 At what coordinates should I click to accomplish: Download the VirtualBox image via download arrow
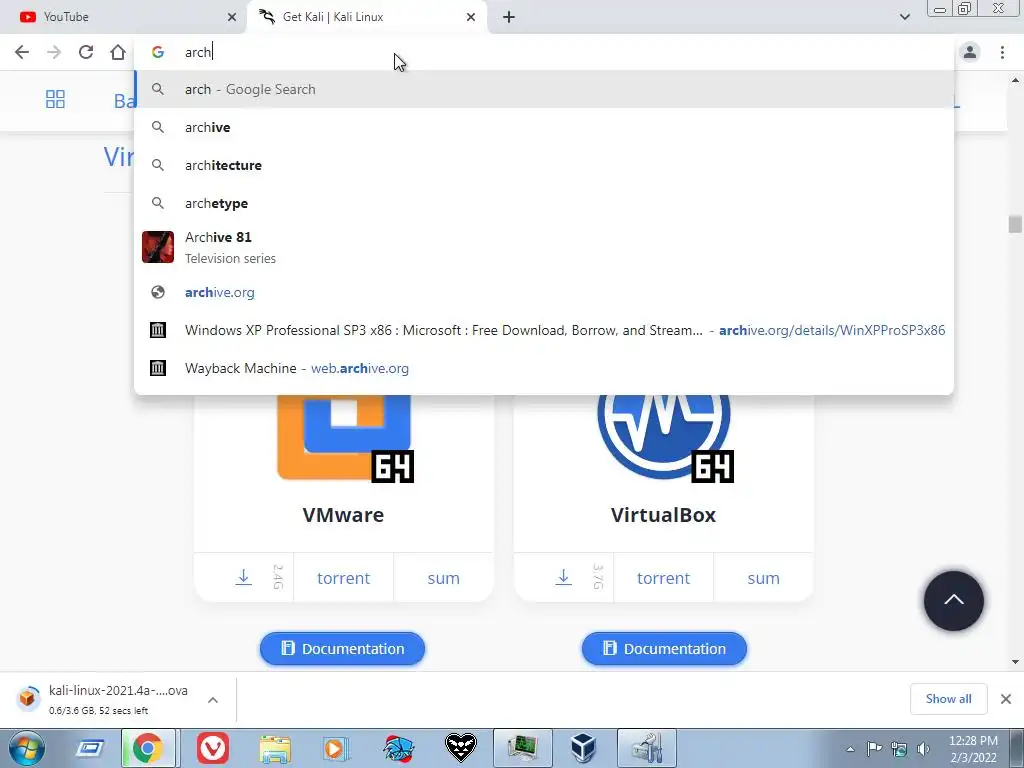pos(564,577)
